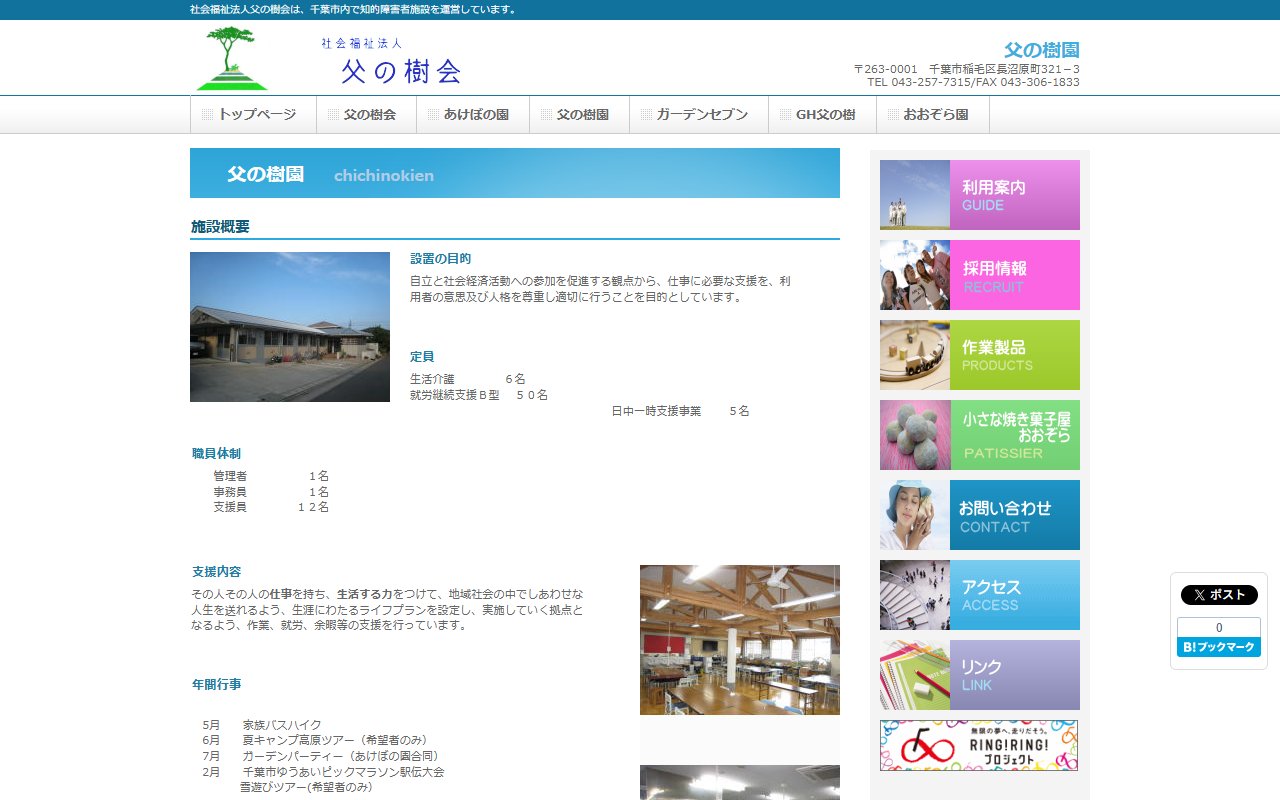Open 父の樹会 site title logo
The image size is (1280, 800).
tap(390, 62)
